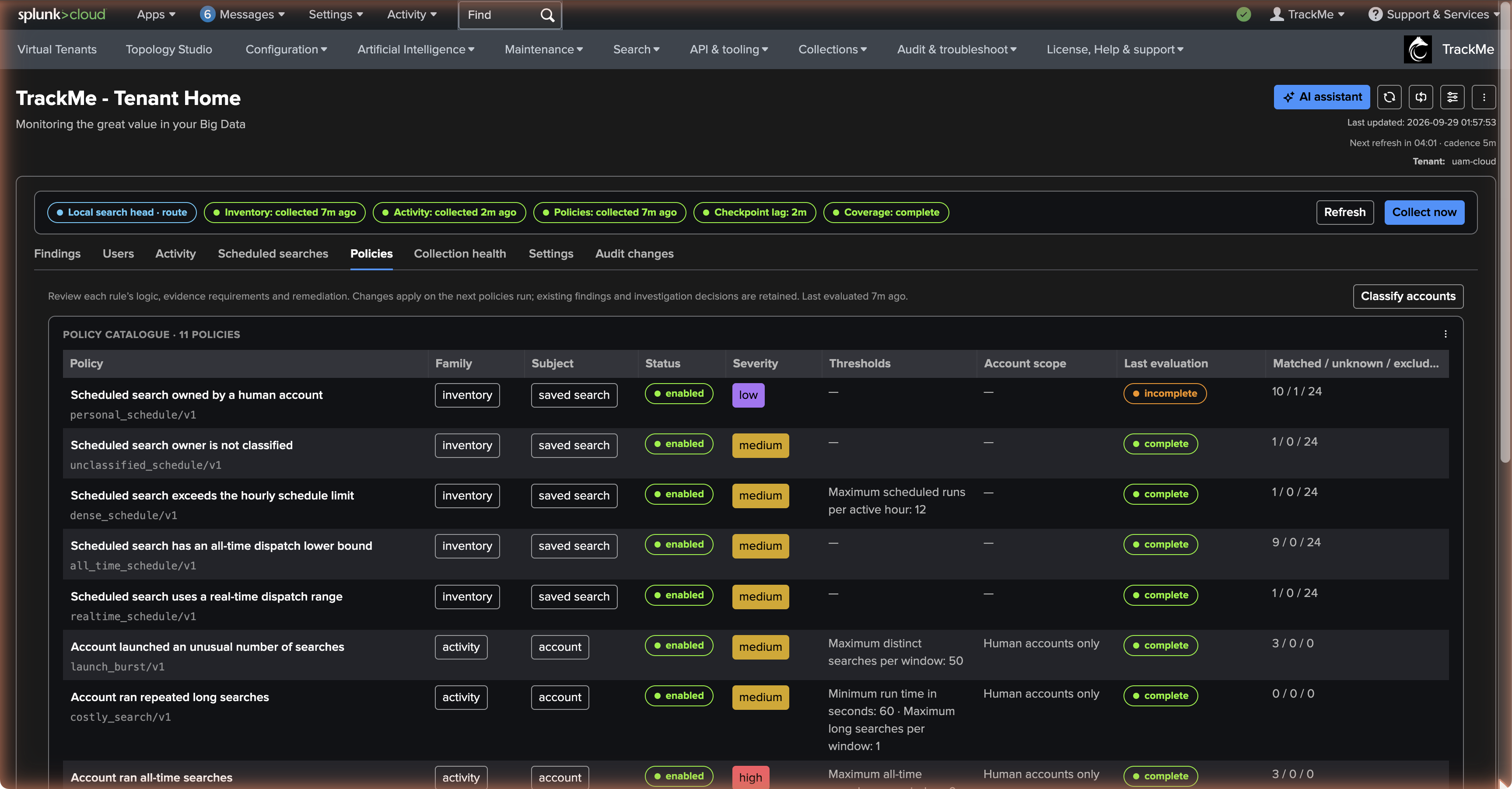Expand the Artificial Intelligence menu
Viewport: 1512px width, 789px height.
(416, 50)
